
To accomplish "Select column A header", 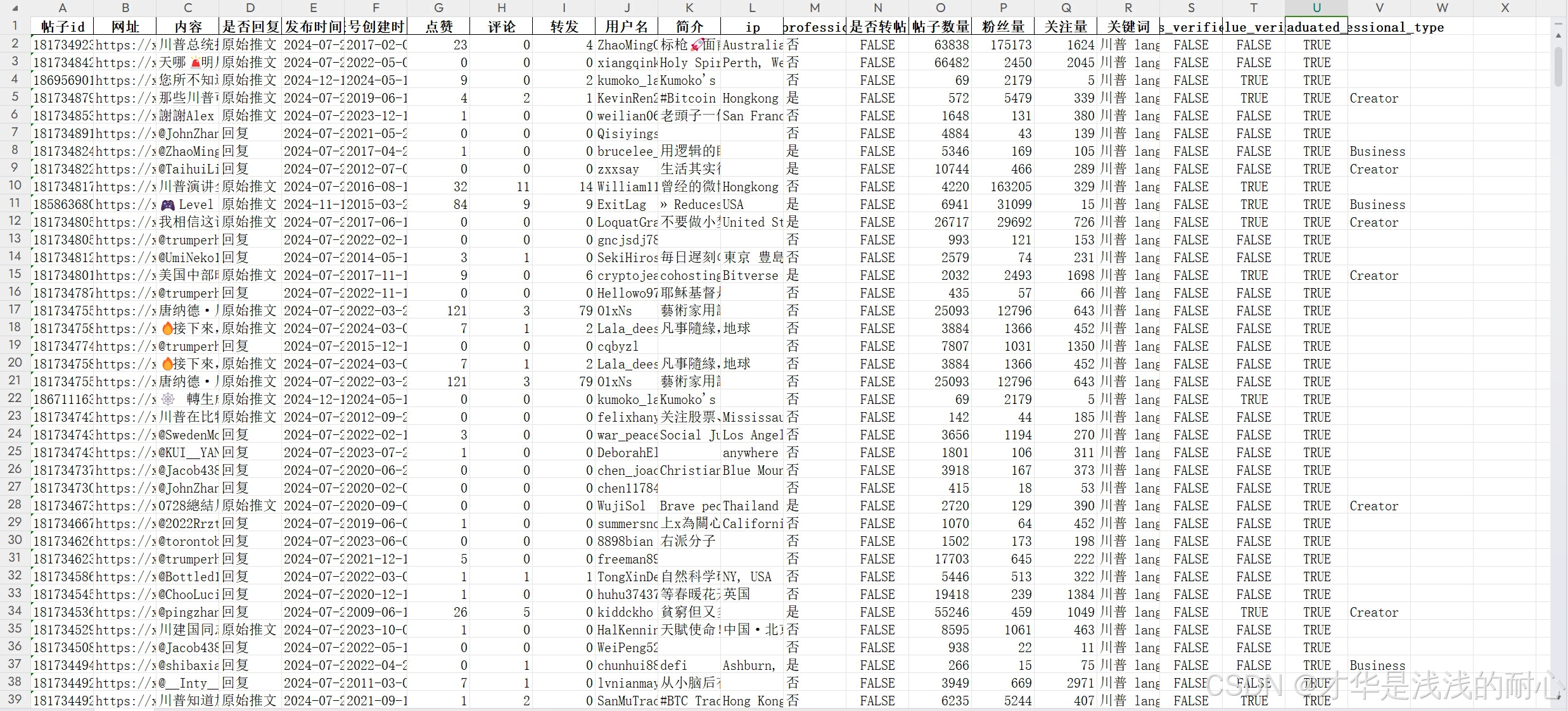I will click(x=62, y=8).
